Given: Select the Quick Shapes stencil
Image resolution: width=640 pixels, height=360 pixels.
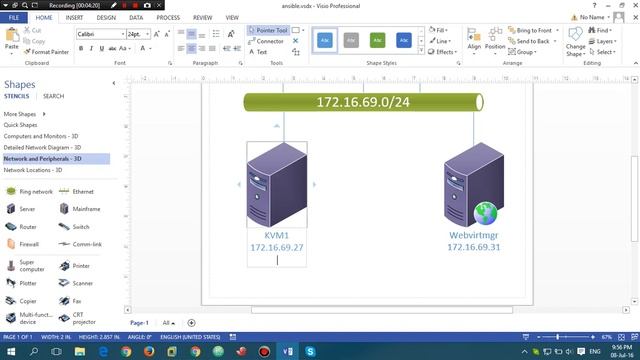Looking at the screenshot, I should click(20, 125).
